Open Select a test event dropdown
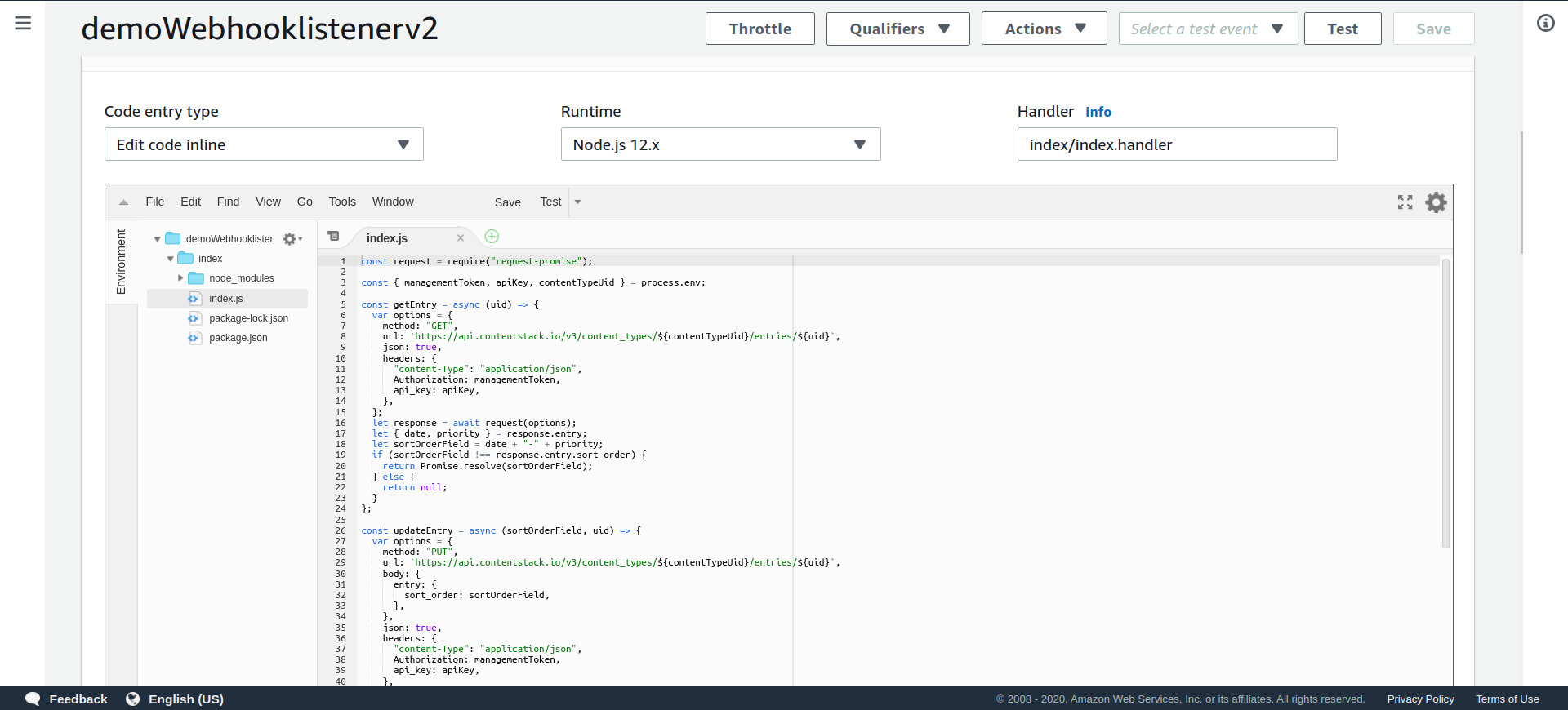 (1208, 29)
